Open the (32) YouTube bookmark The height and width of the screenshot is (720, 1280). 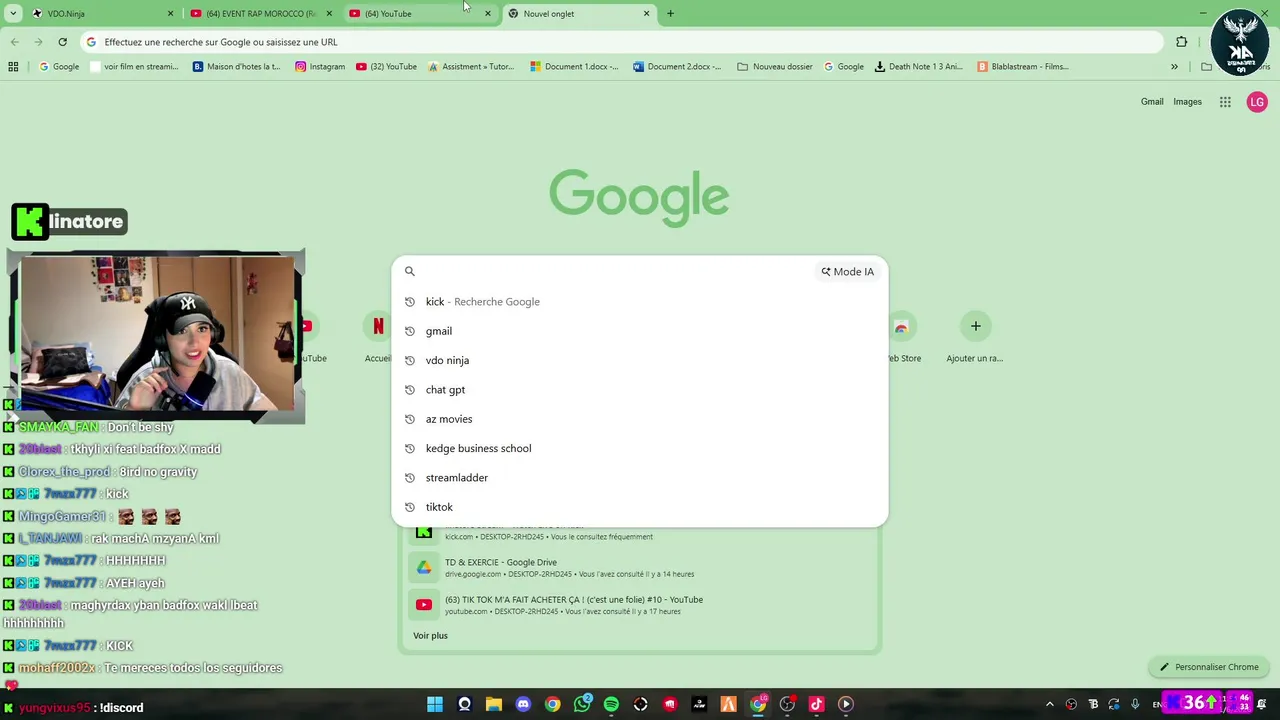pos(387,67)
